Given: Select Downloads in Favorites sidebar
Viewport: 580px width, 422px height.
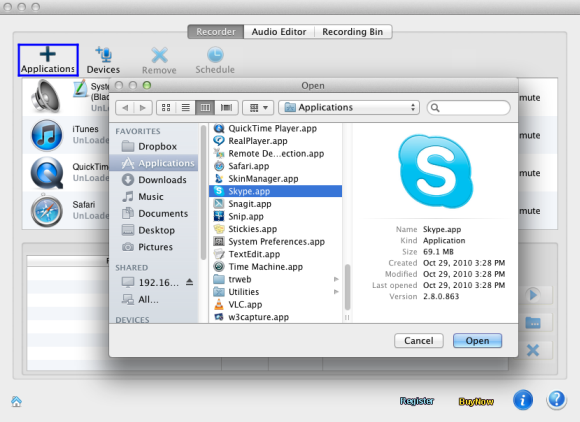Looking at the screenshot, I should click(154, 180).
